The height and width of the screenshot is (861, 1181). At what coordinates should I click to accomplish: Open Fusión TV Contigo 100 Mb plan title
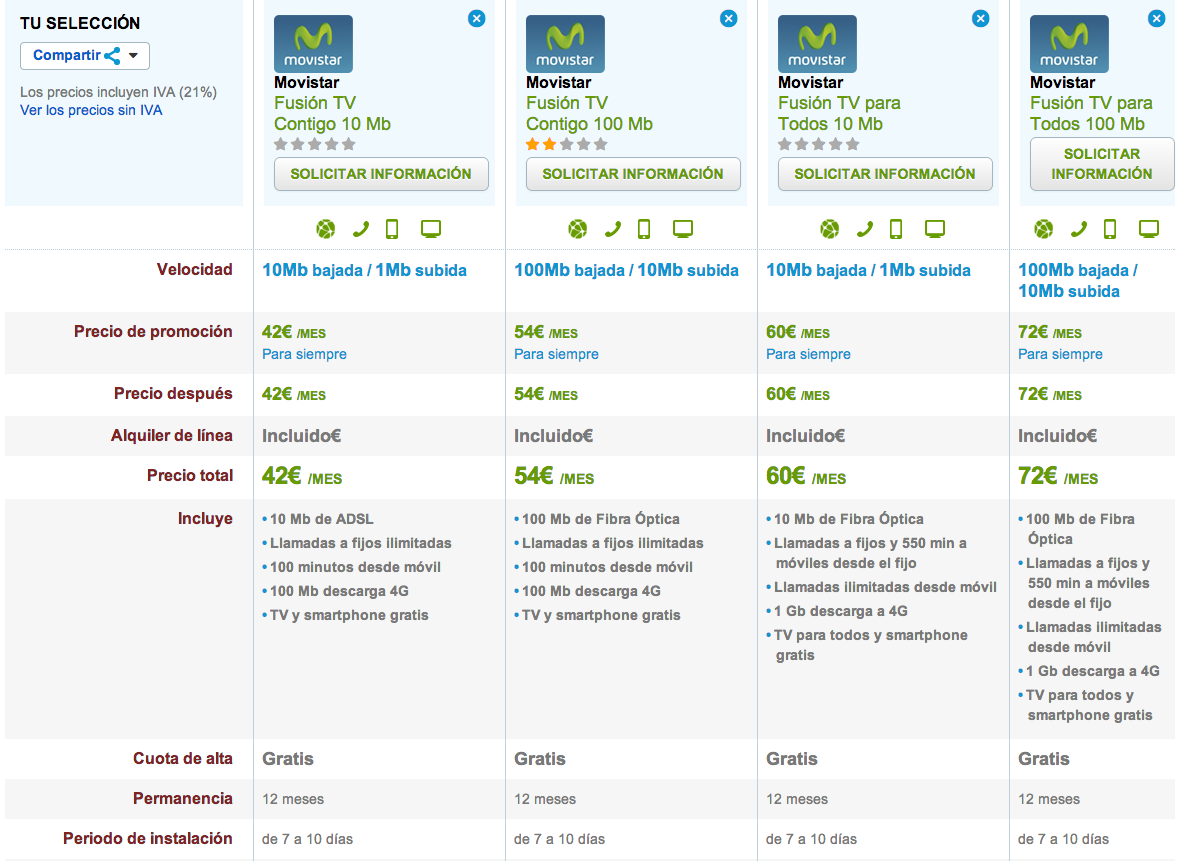click(588, 113)
